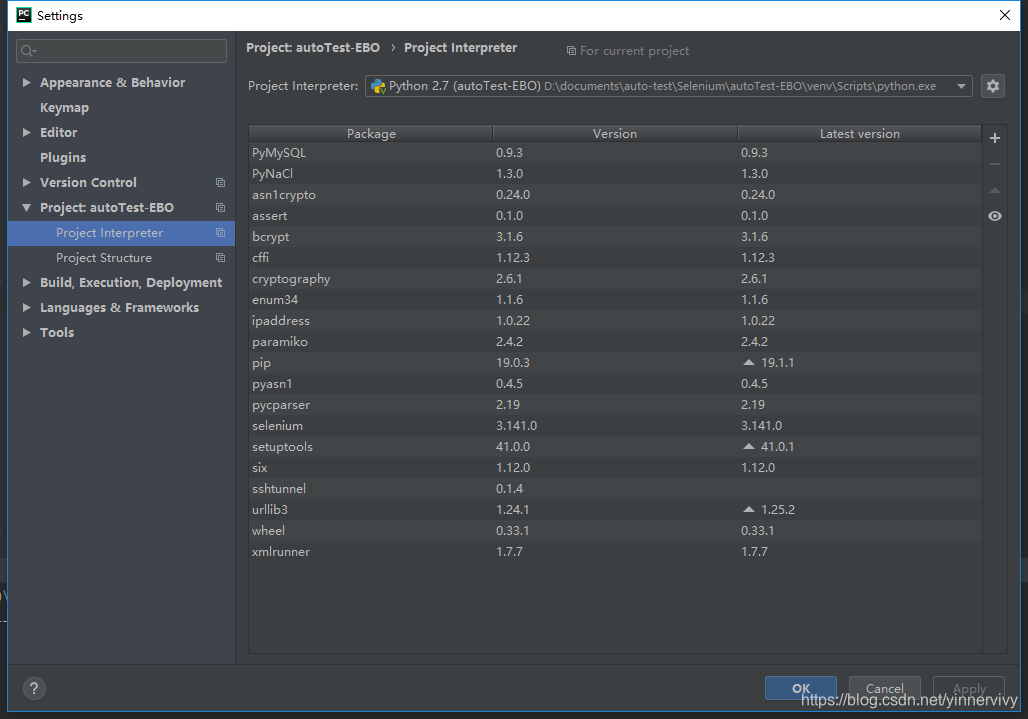The width and height of the screenshot is (1028, 719).
Task: Click the settings search field
Action: coord(121,50)
